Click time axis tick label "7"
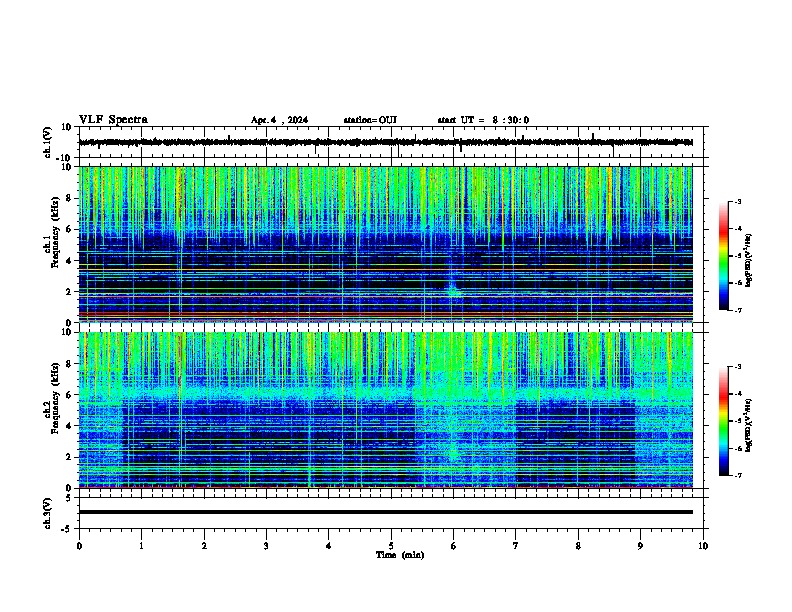 click(516, 546)
